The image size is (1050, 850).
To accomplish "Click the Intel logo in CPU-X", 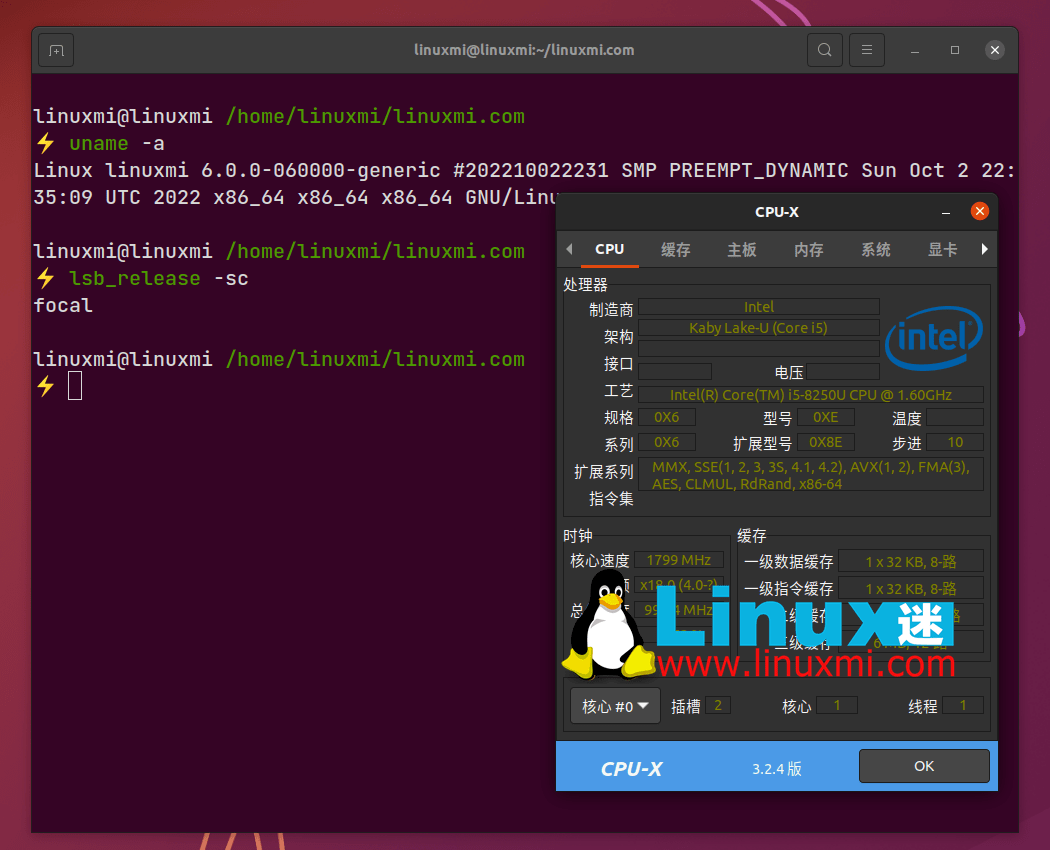I will (933, 338).
